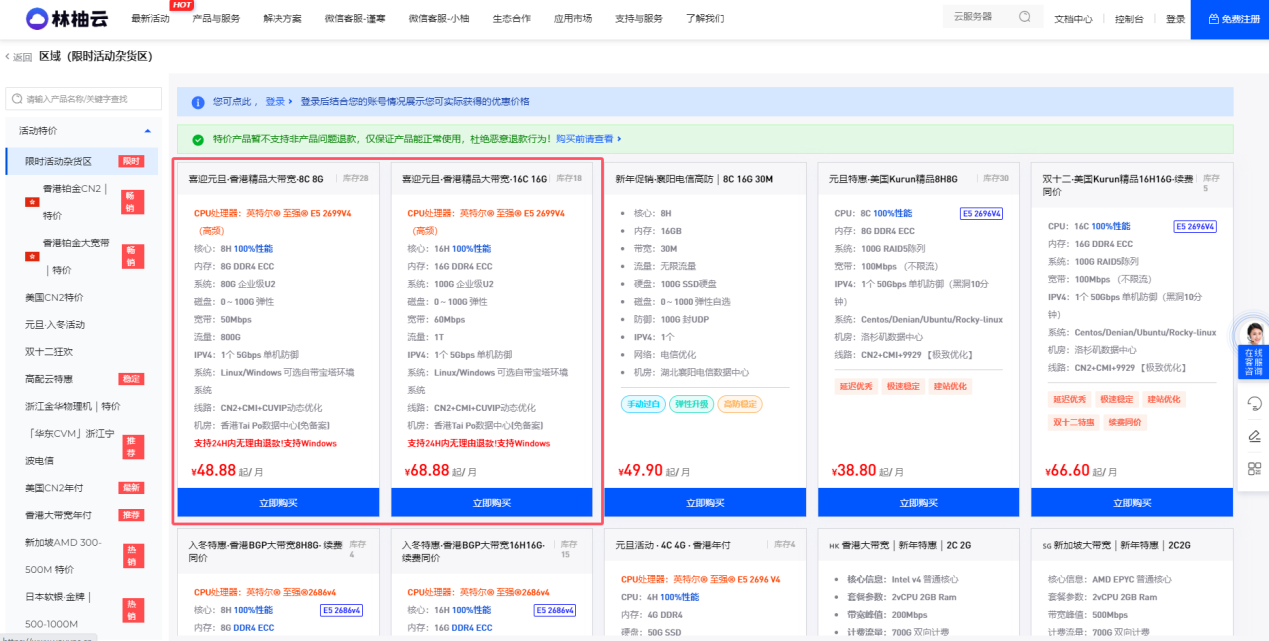Open the 解决方案 menu in top navigation
Image resolution: width=1269 pixels, height=641 pixels.
pos(282,19)
